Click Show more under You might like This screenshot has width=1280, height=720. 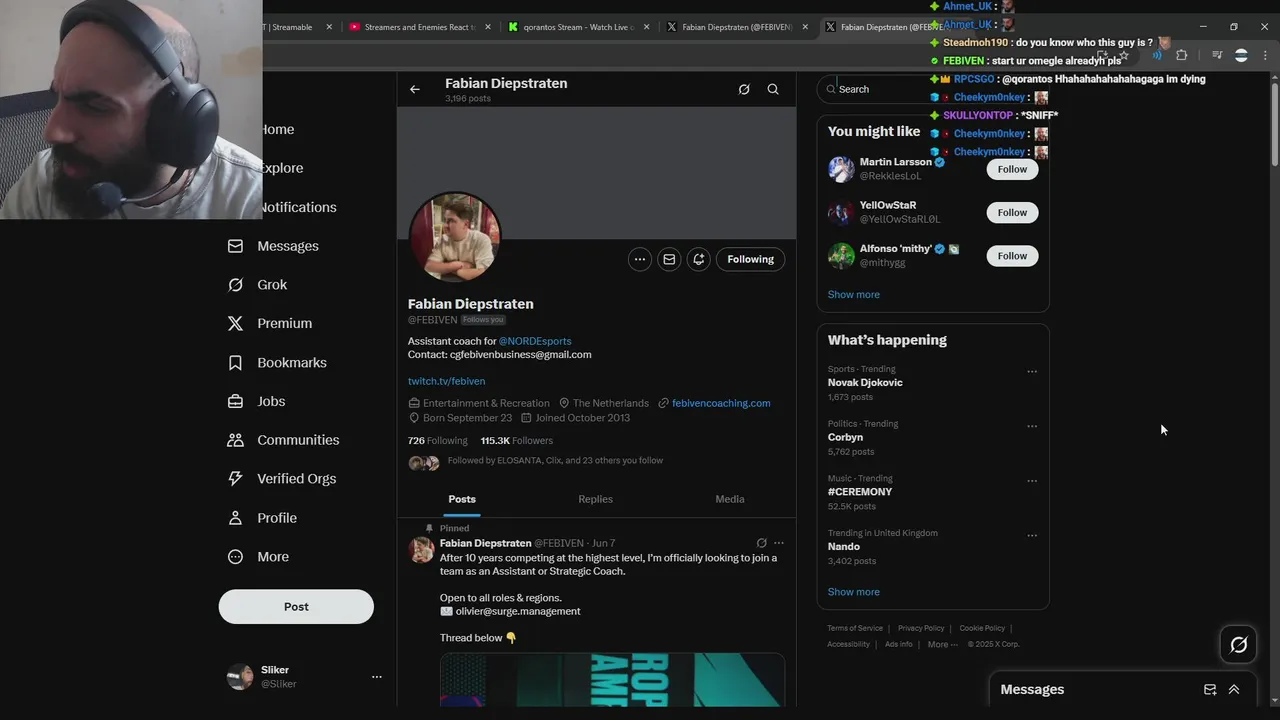point(853,295)
